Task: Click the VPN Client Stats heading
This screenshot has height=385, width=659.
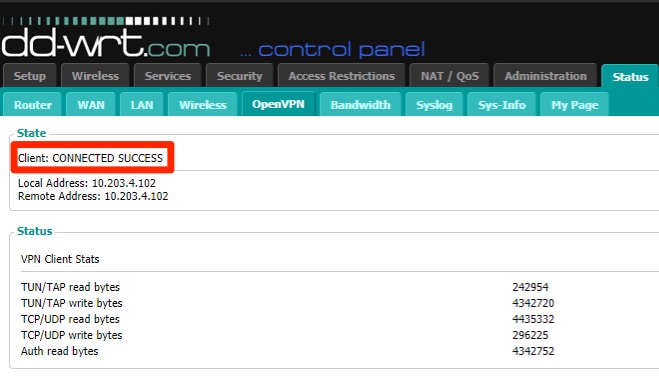Action: (60, 259)
